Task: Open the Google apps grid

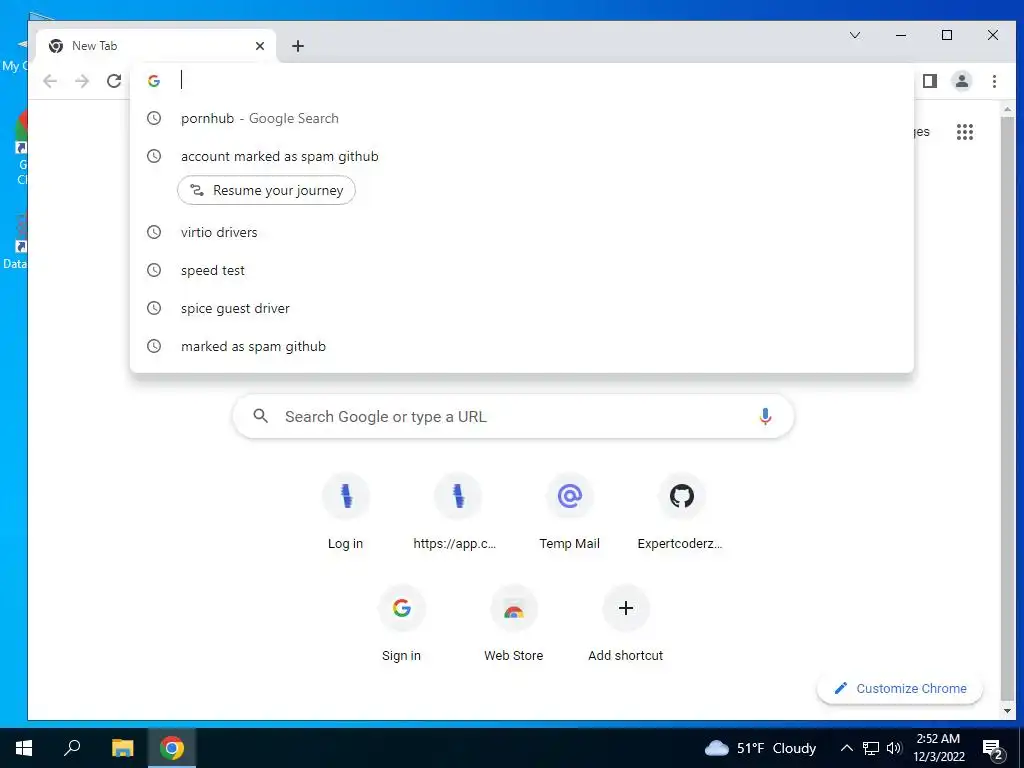Action: coord(965,132)
